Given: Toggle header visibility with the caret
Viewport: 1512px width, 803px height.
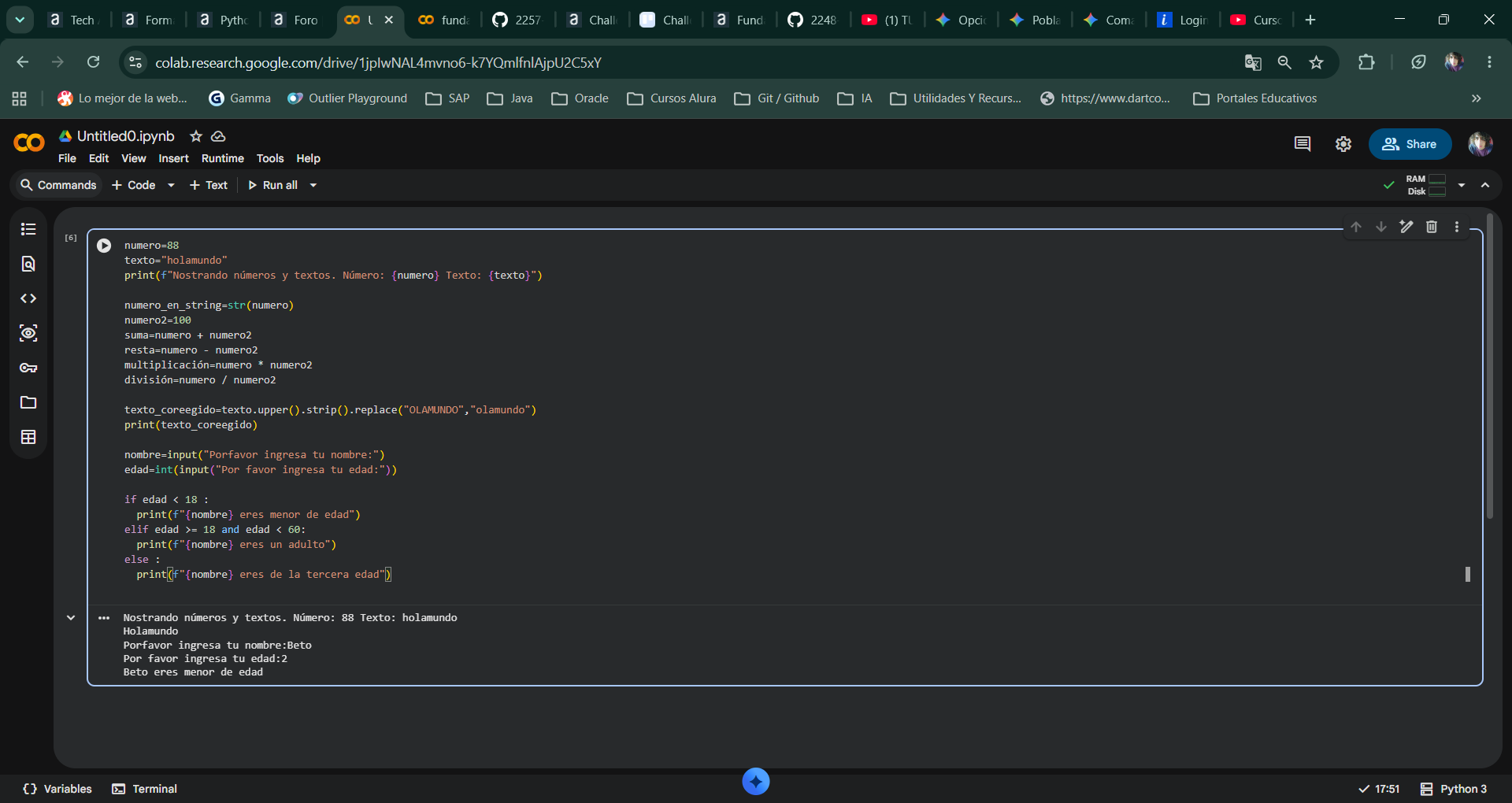Looking at the screenshot, I should coord(1485,185).
